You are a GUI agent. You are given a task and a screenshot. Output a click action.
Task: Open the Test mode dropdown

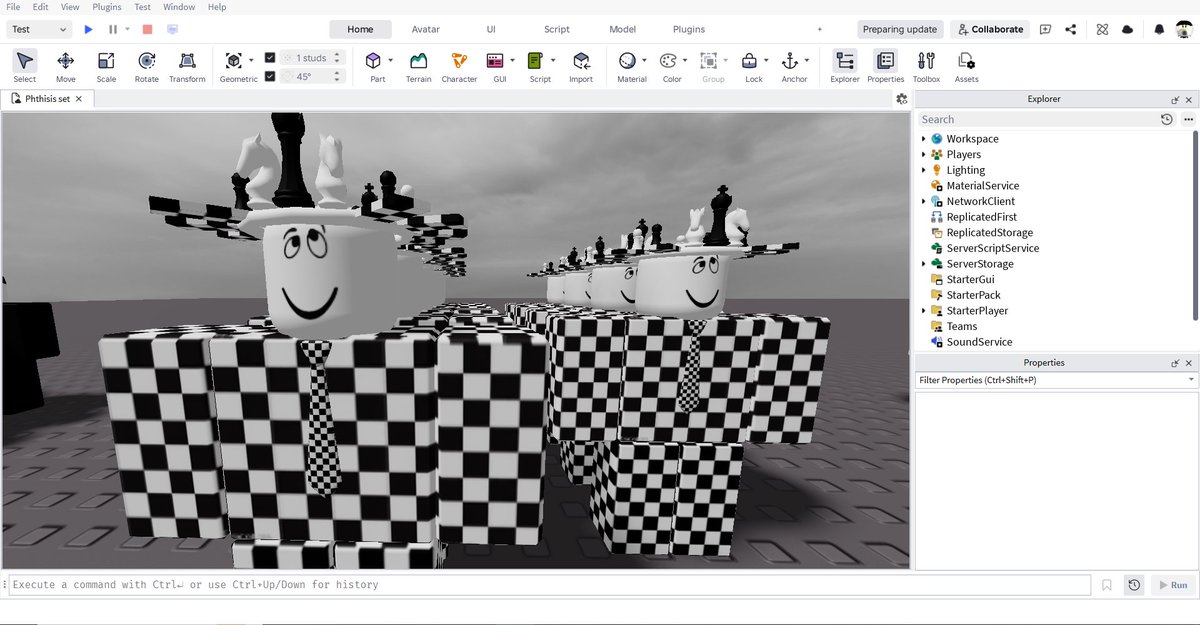click(39, 30)
